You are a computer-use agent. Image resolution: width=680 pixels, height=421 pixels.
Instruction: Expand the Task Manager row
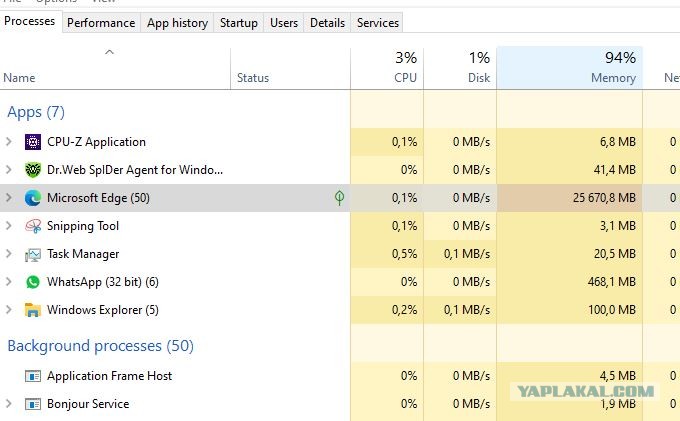pyautogui.click(x=9, y=254)
